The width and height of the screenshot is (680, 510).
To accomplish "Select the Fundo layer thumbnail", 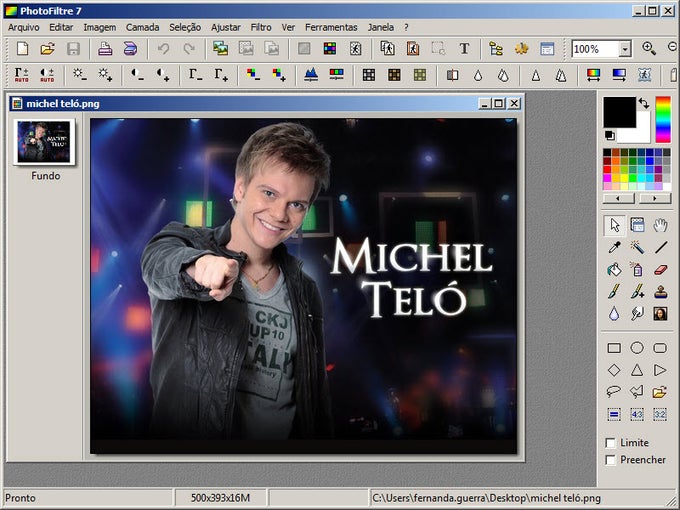I will click(44, 142).
